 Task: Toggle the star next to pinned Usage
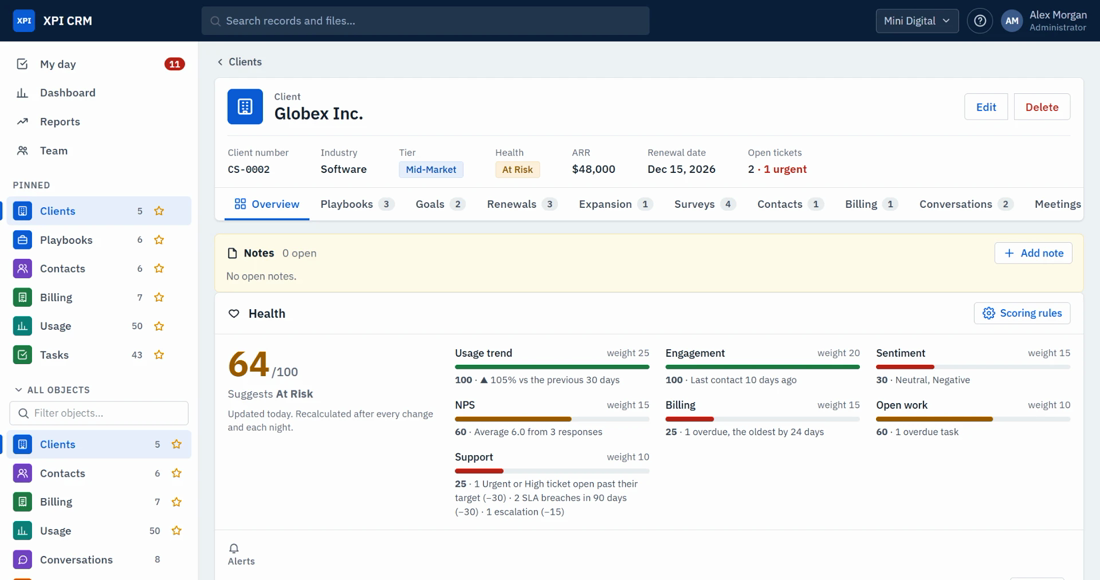point(159,326)
